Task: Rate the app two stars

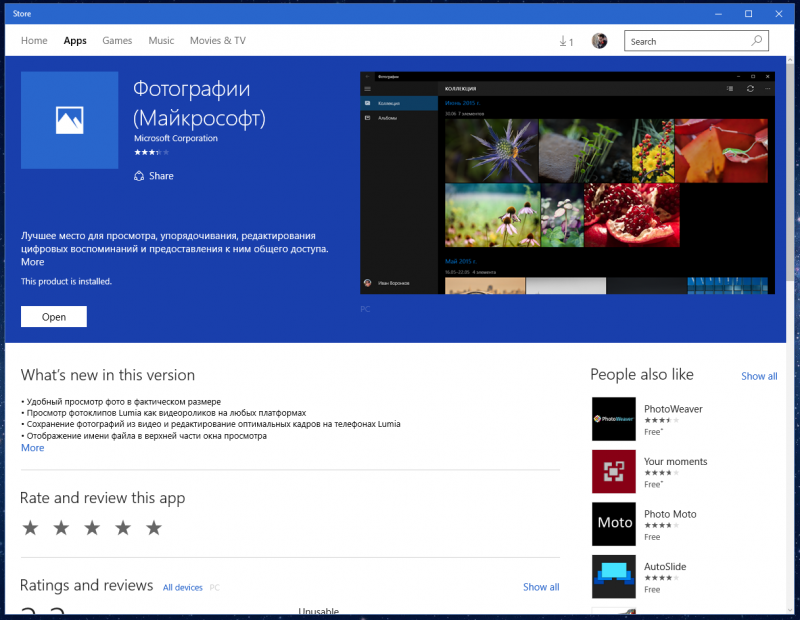Action: [x=61, y=528]
